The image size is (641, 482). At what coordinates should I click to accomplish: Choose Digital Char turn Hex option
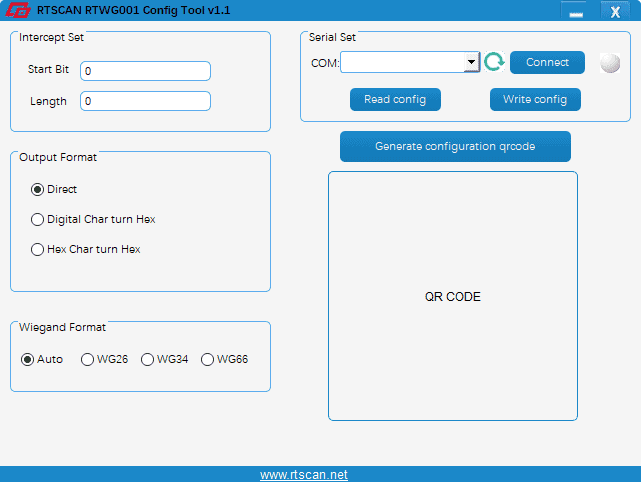[x=38, y=219]
